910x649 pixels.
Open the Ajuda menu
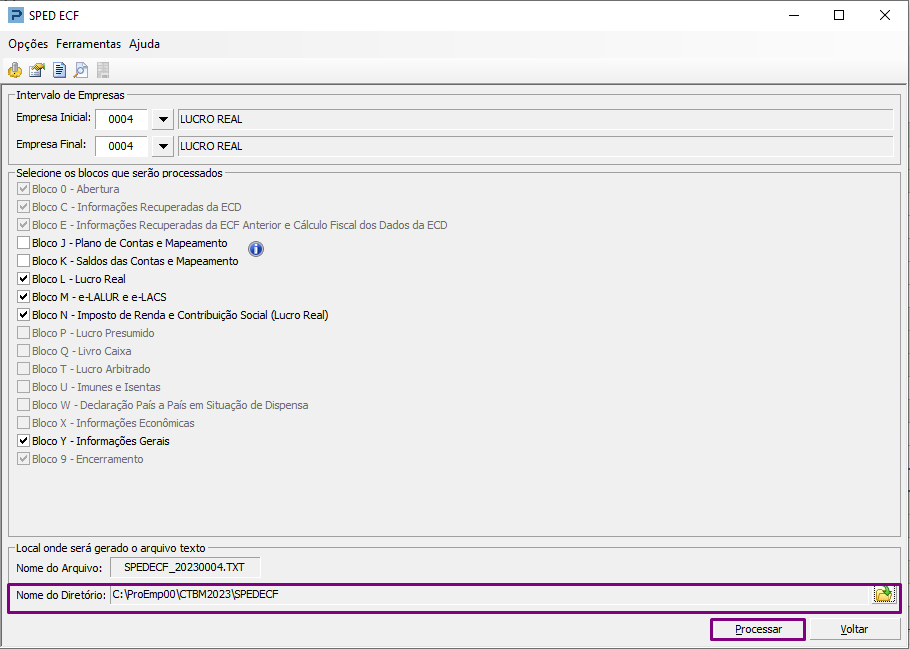click(x=145, y=44)
